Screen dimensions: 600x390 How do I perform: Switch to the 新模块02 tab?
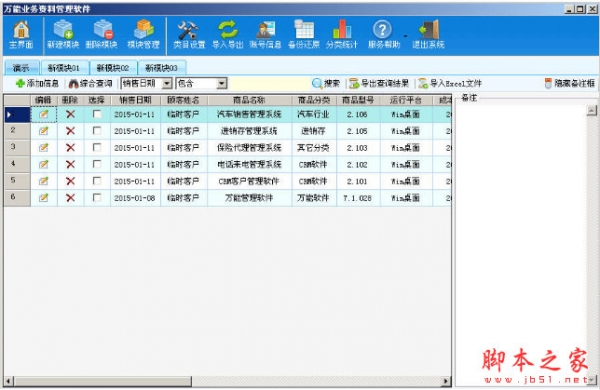[x=113, y=68]
